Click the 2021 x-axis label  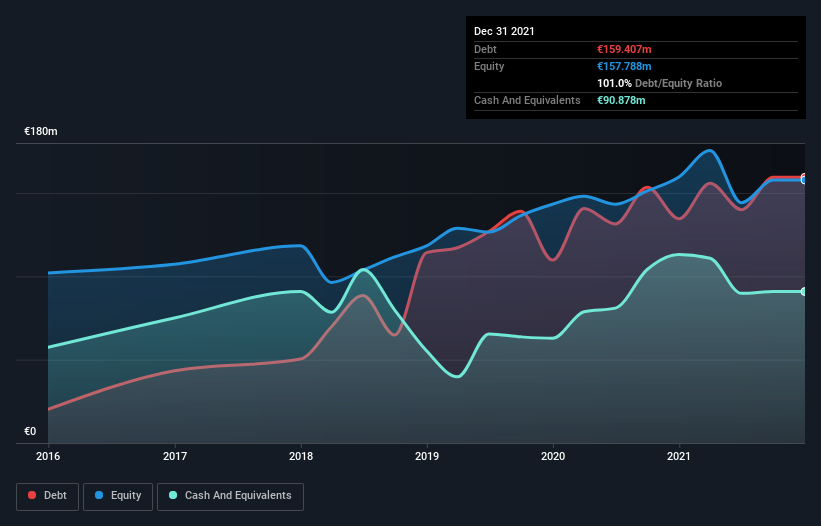pyautogui.click(x=679, y=456)
